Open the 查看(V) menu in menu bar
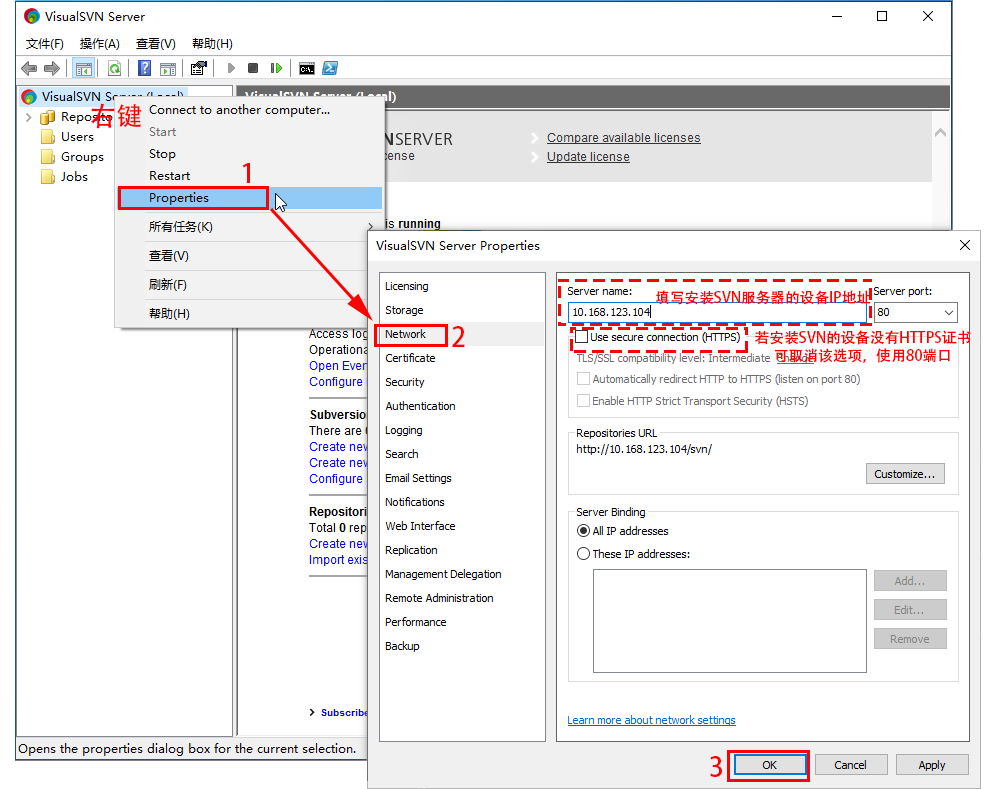The width and height of the screenshot is (996, 789). click(156, 44)
